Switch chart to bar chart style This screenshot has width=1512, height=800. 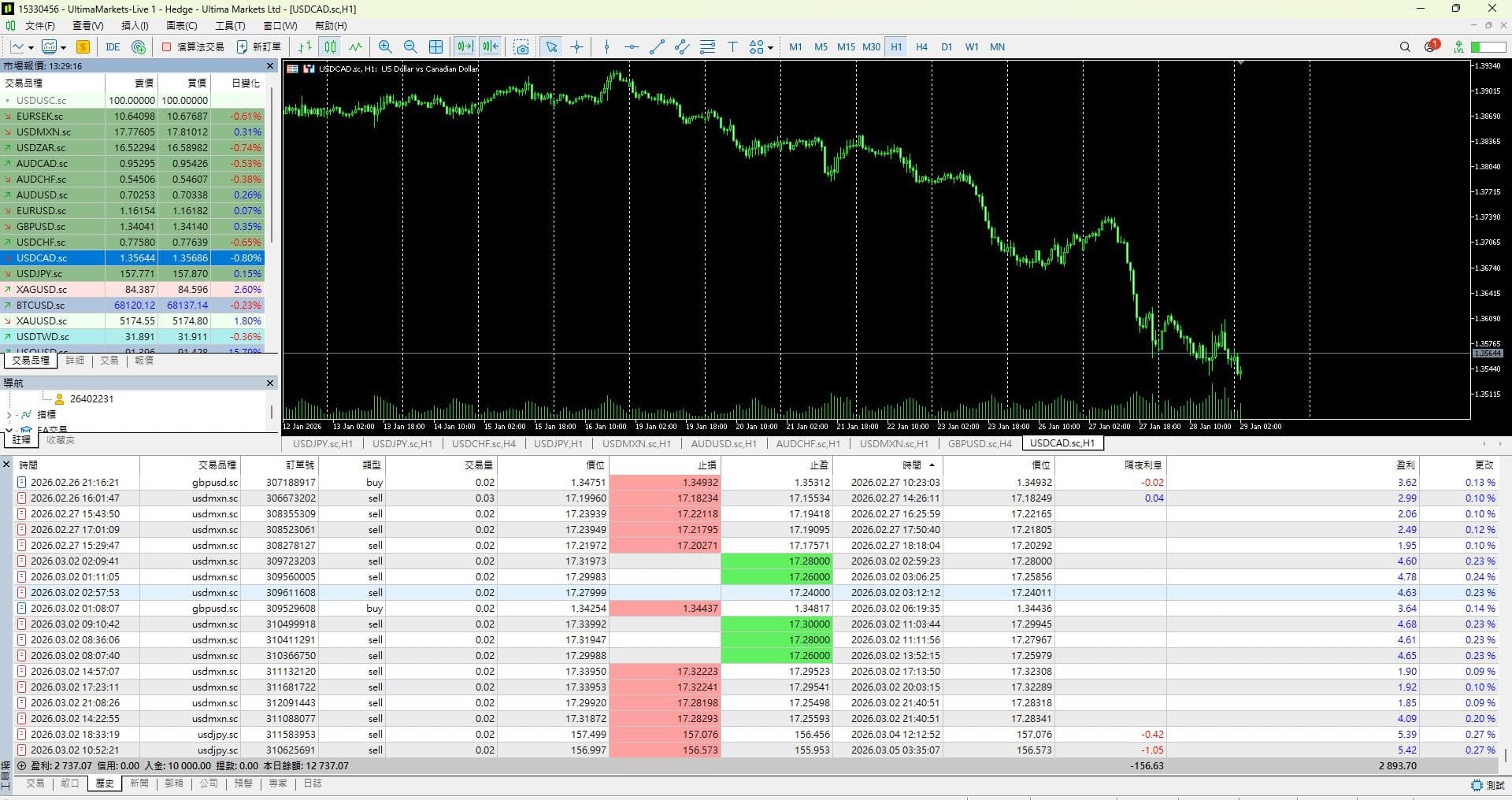click(x=305, y=47)
